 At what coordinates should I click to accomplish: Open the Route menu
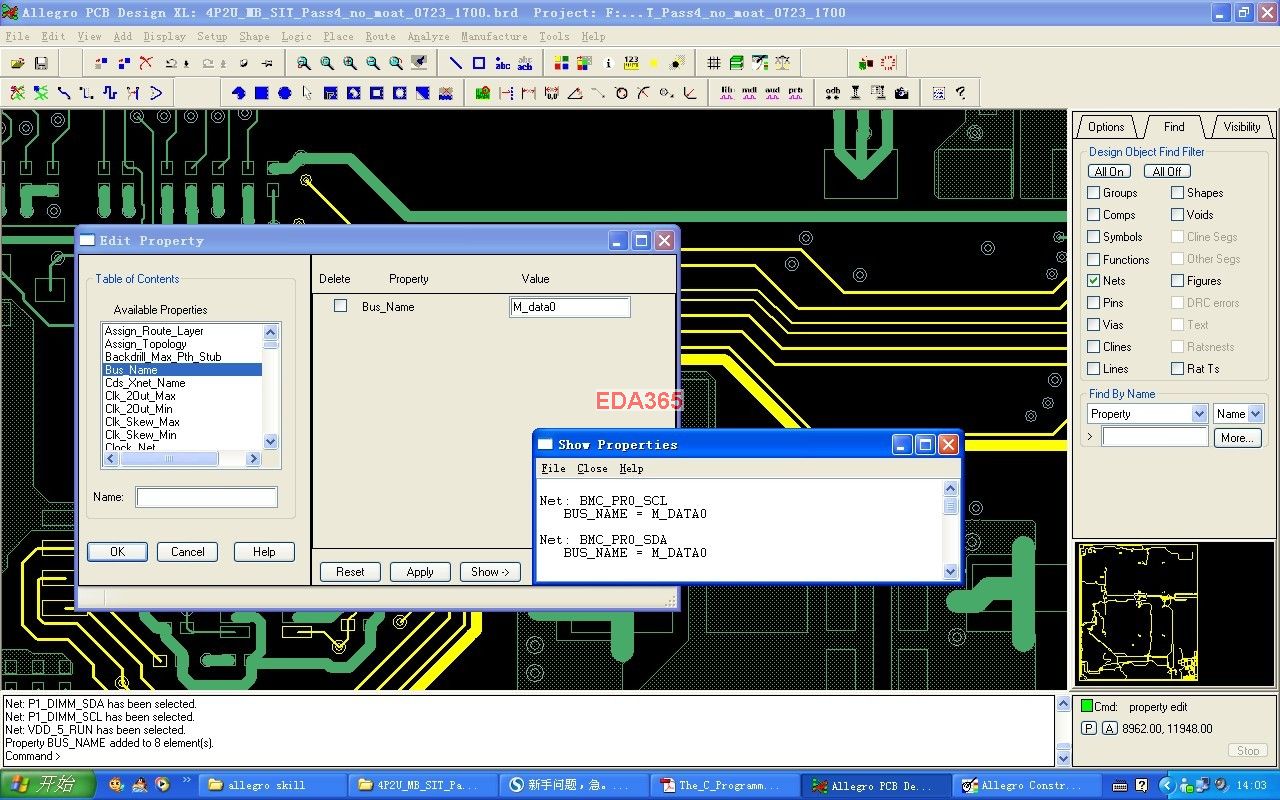click(x=380, y=36)
